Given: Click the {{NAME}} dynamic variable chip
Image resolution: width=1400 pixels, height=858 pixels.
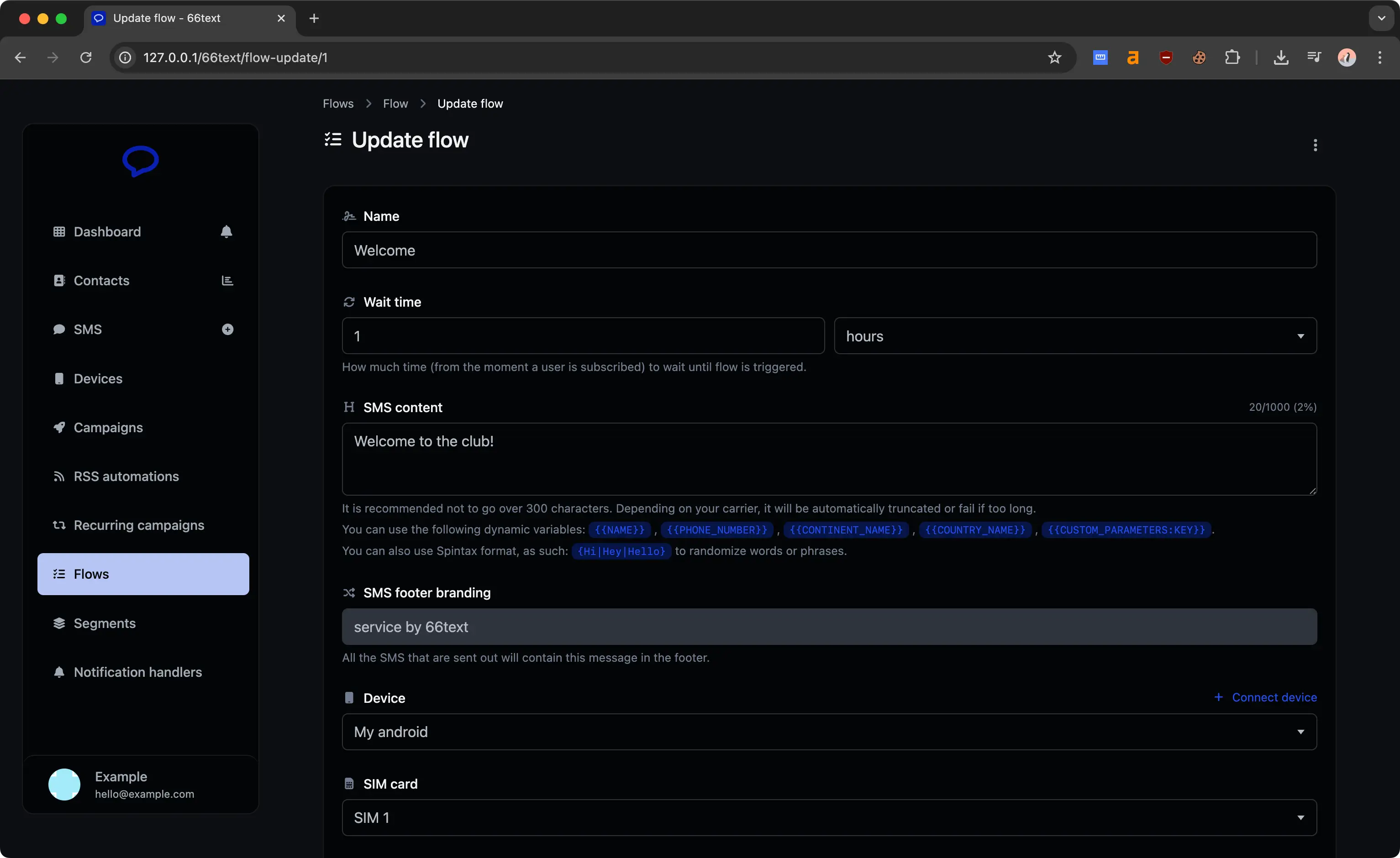Looking at the screenshot, I should click(x=619, y=529).
